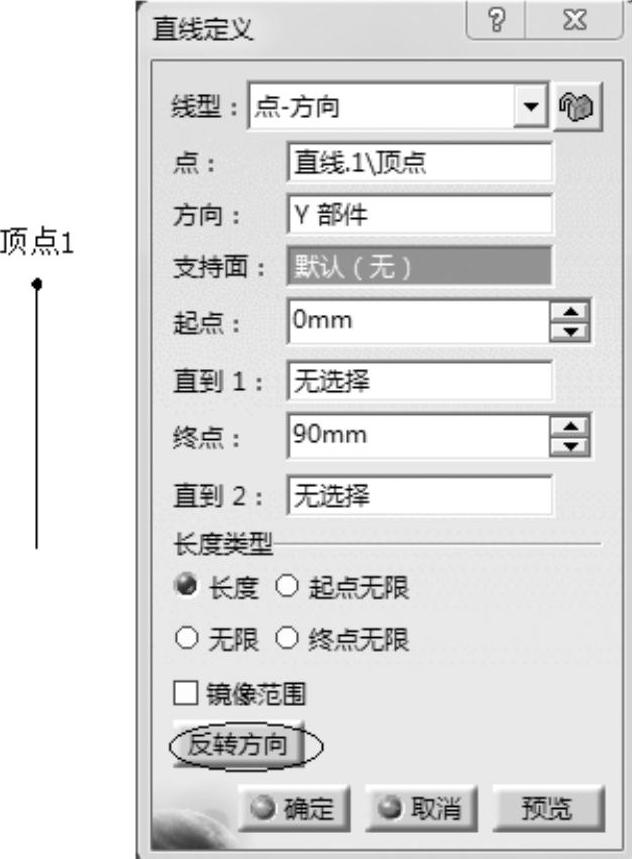This screenshot has height=859, width=632.
Task: Increase the 终点 value with up arrow
Action: tap(570, 427)
